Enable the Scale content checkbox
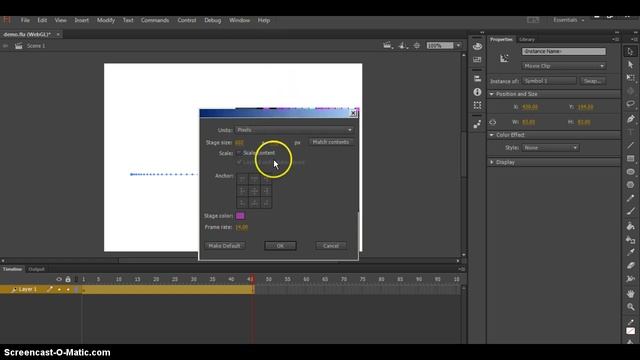The width and height of the screenshot is (640, 360). 239,153
